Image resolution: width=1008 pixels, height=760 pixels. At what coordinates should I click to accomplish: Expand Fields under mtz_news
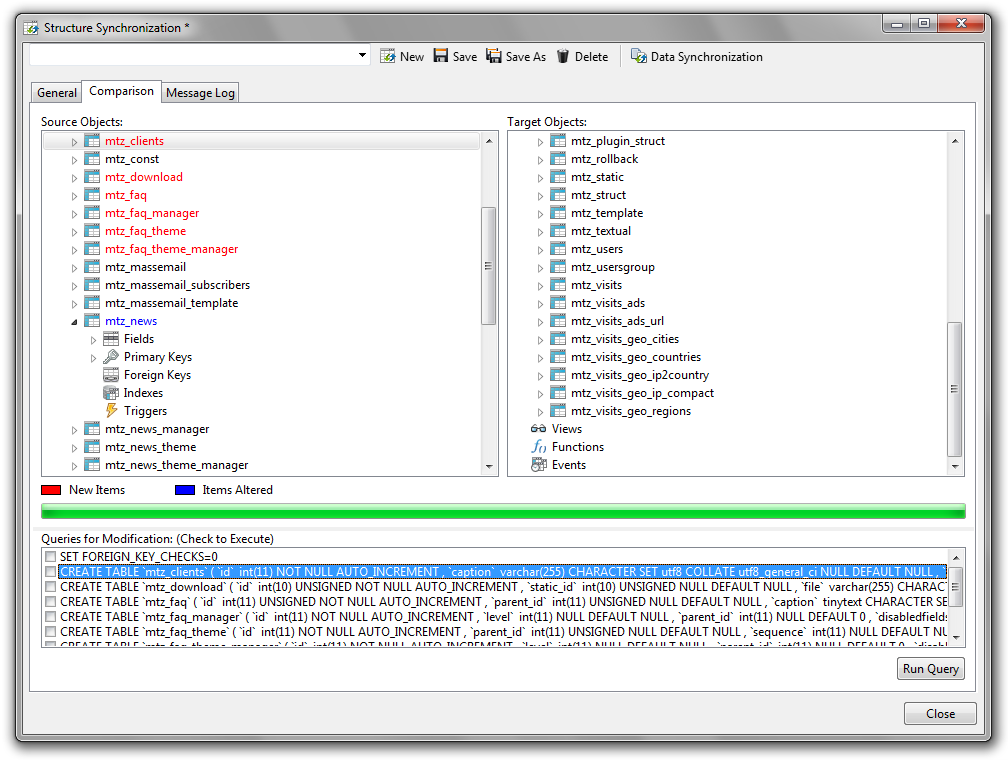coord(93,340)
